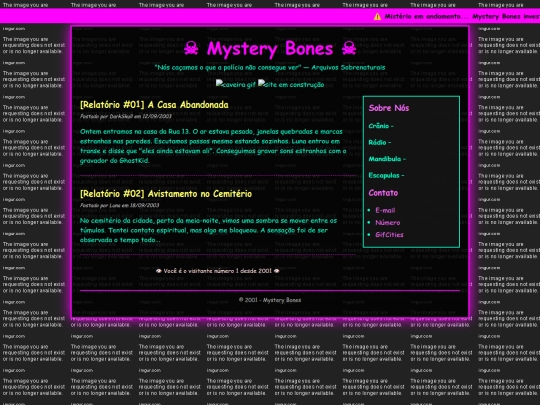Screen dimensions: 540x405
Task: Click the broken 'site em construção' image
Action: pyautogui.click(x=291, y=84)
